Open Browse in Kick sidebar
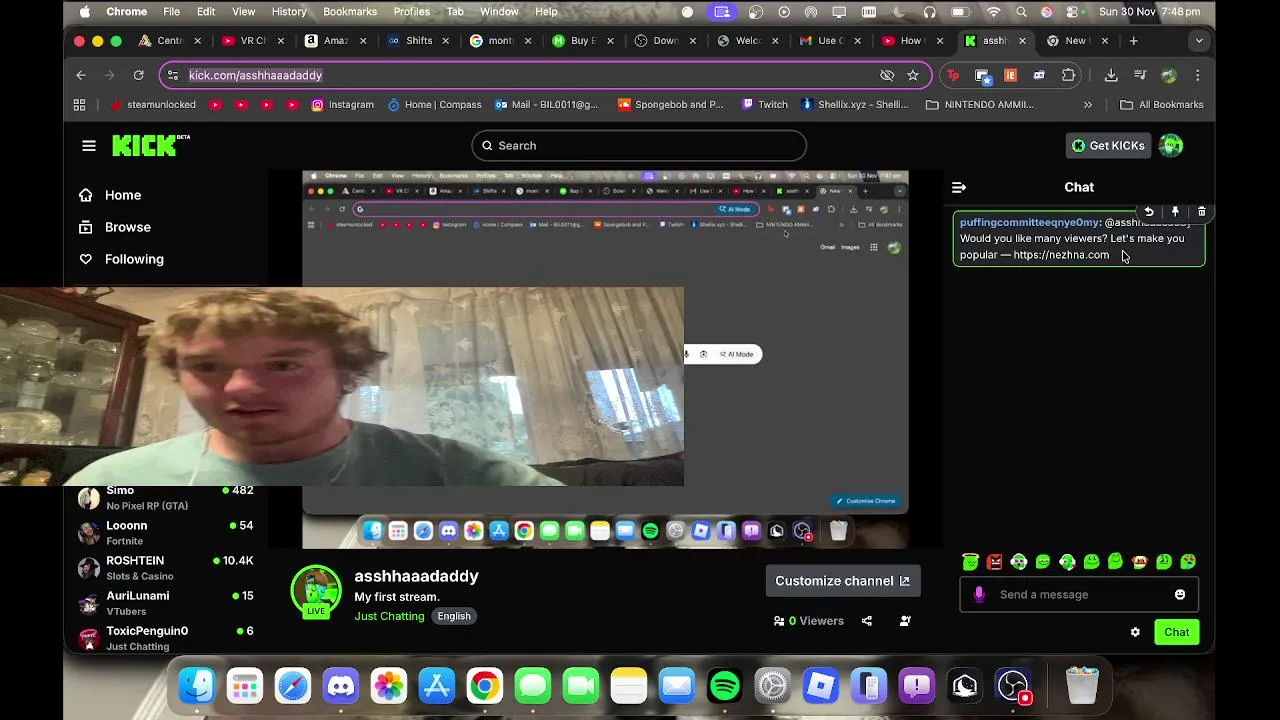Screen dimensions: 1280x720 (x=115, y=227)
